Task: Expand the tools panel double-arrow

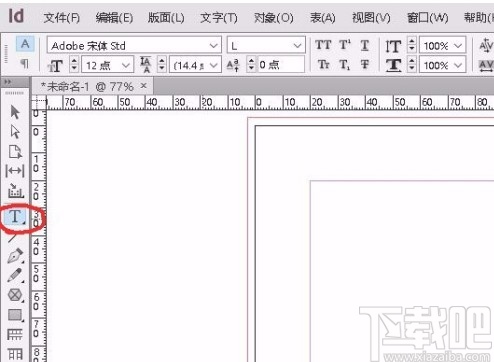Action: [7, 82]
